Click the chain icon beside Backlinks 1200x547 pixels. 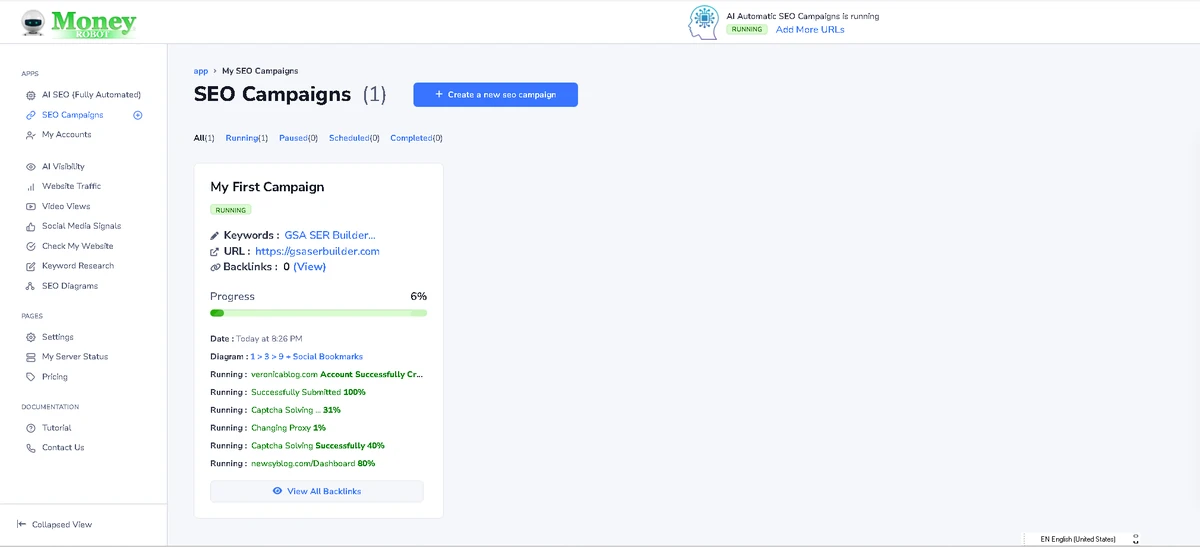215,268
